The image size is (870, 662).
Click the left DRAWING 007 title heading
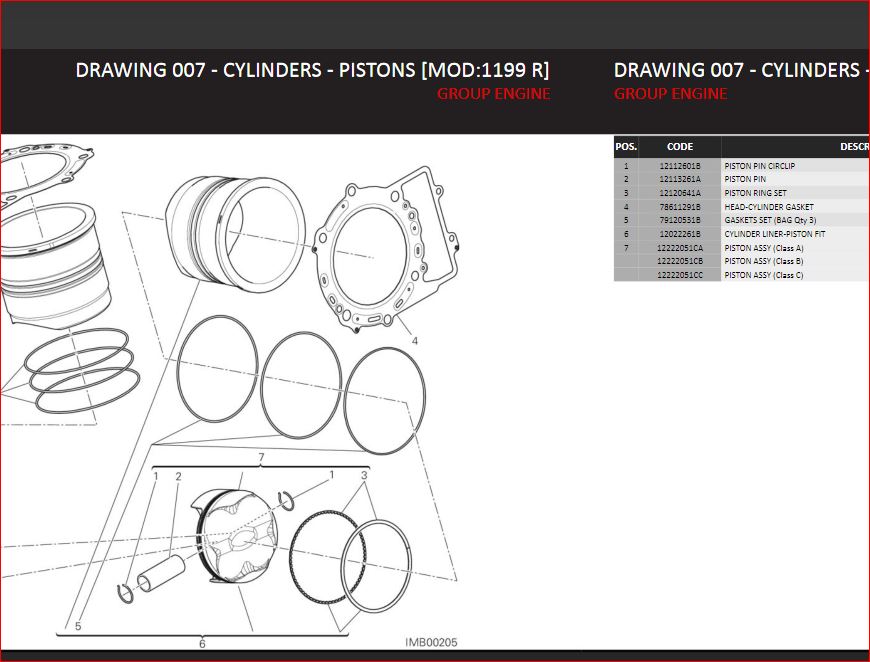312,70
